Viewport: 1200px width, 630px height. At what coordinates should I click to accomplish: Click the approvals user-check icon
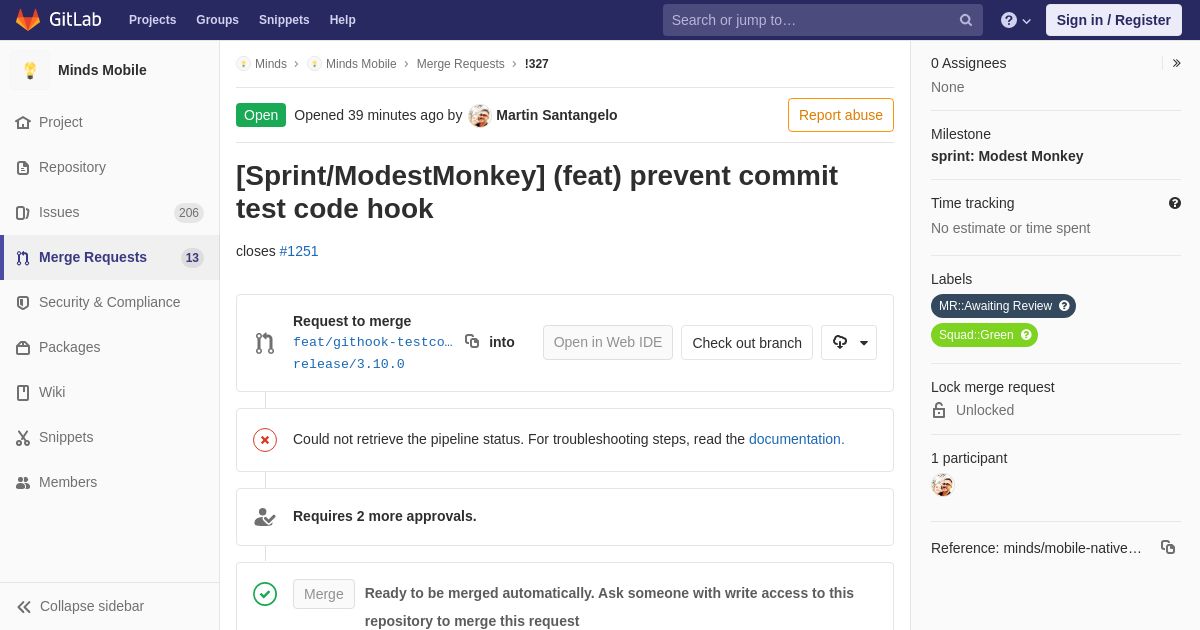(265, 517)
